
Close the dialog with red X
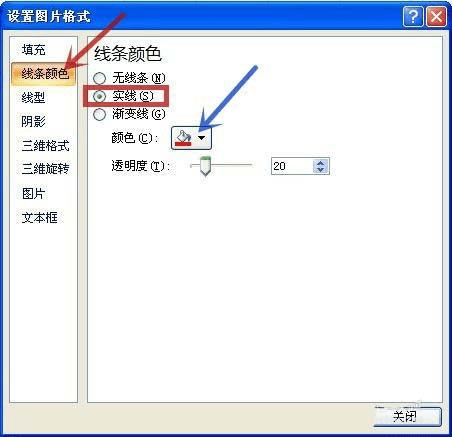click(436, 16)
